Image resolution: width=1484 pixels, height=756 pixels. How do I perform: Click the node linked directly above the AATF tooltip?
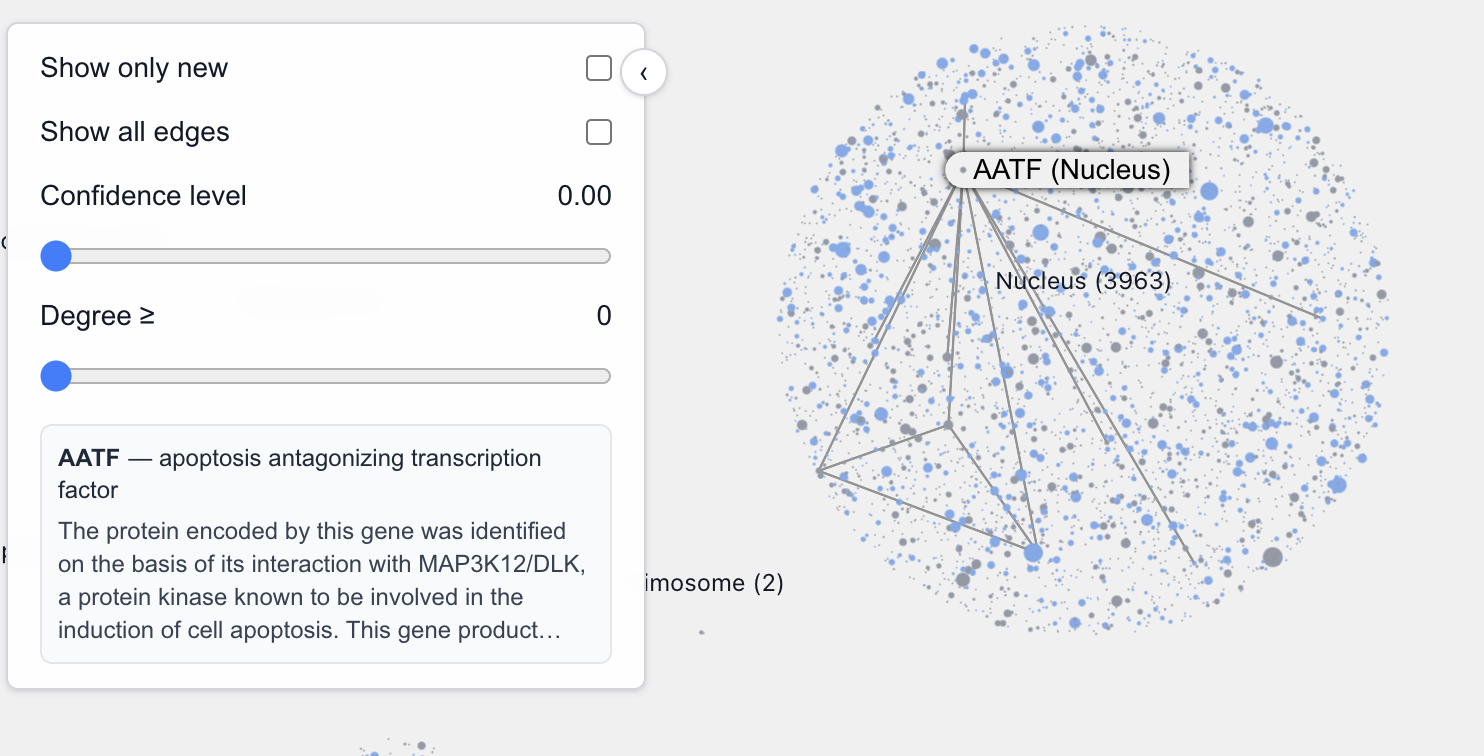point(964,99)
